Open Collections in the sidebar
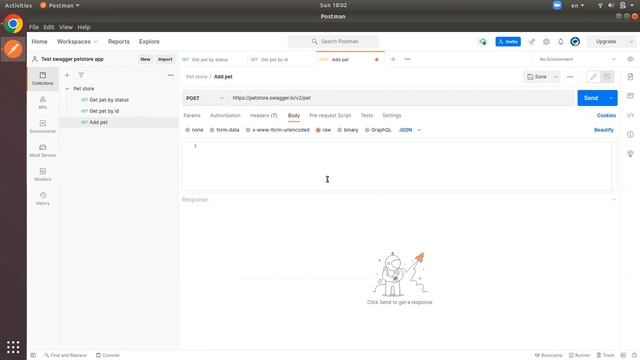Image resolution: width=640 pixels, height=360 pixels. pos(42,78)
